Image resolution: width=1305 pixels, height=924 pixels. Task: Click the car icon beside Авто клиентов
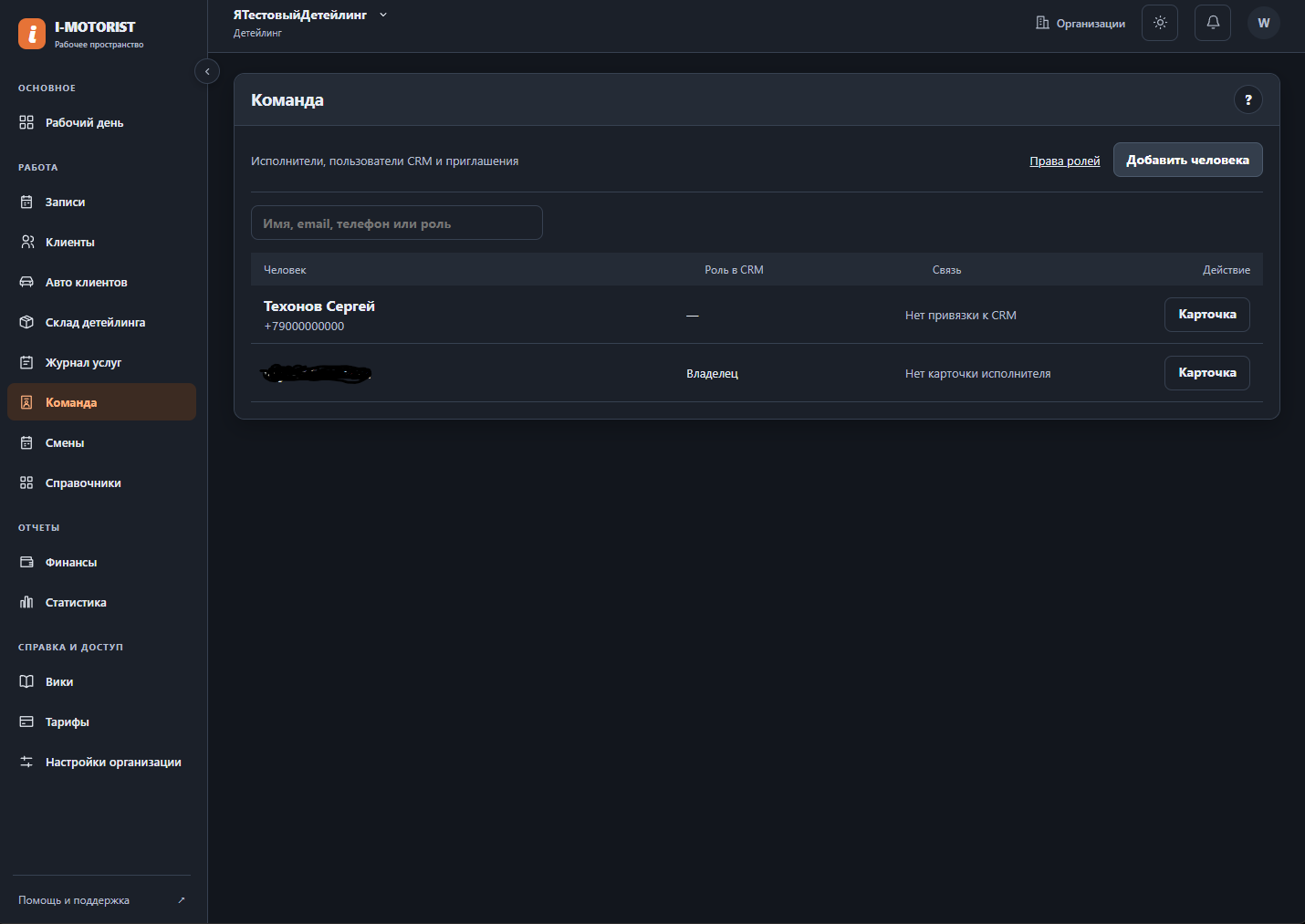[x=26, y=282]
